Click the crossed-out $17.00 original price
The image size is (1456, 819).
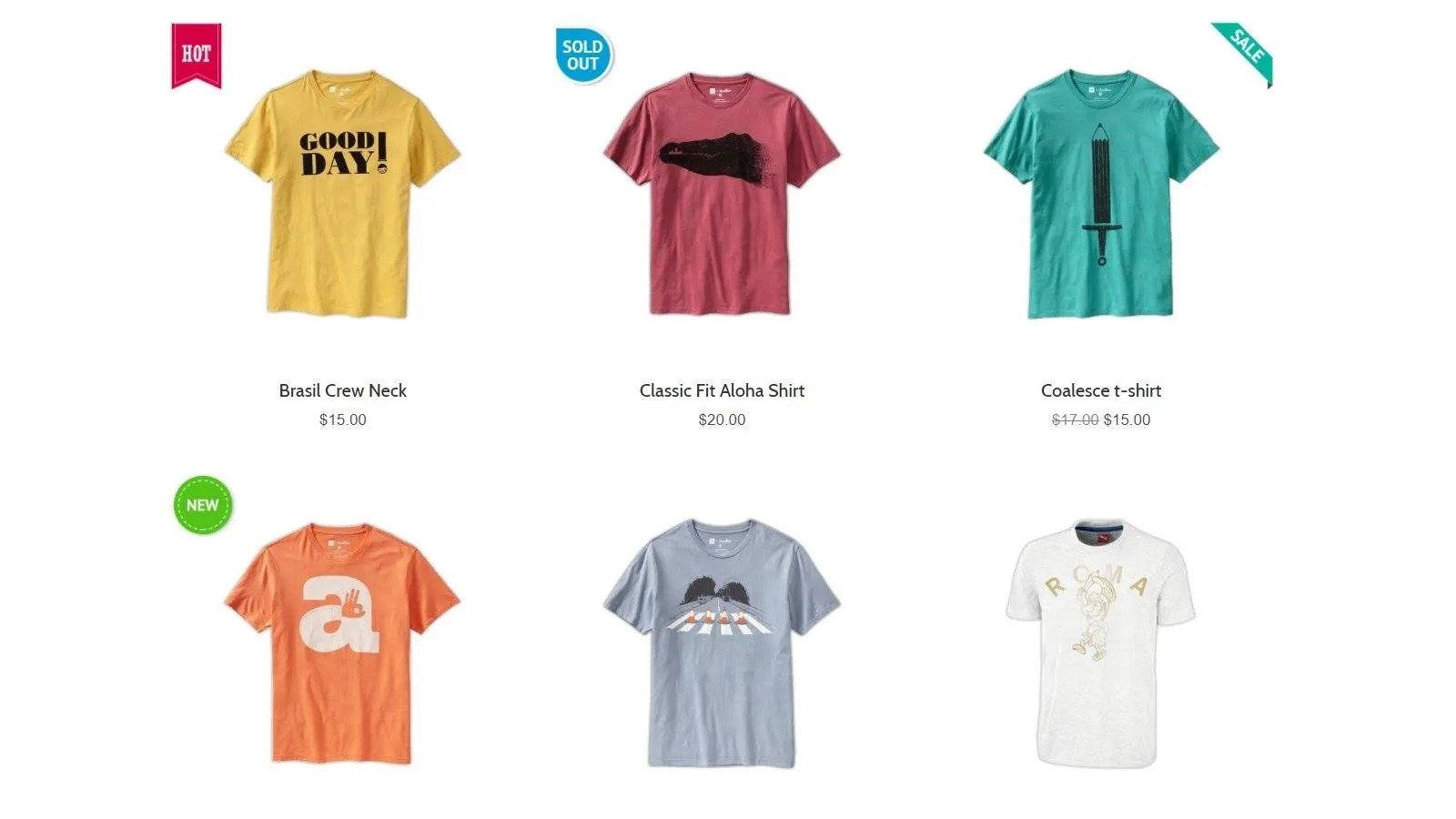coord(1075,420)
